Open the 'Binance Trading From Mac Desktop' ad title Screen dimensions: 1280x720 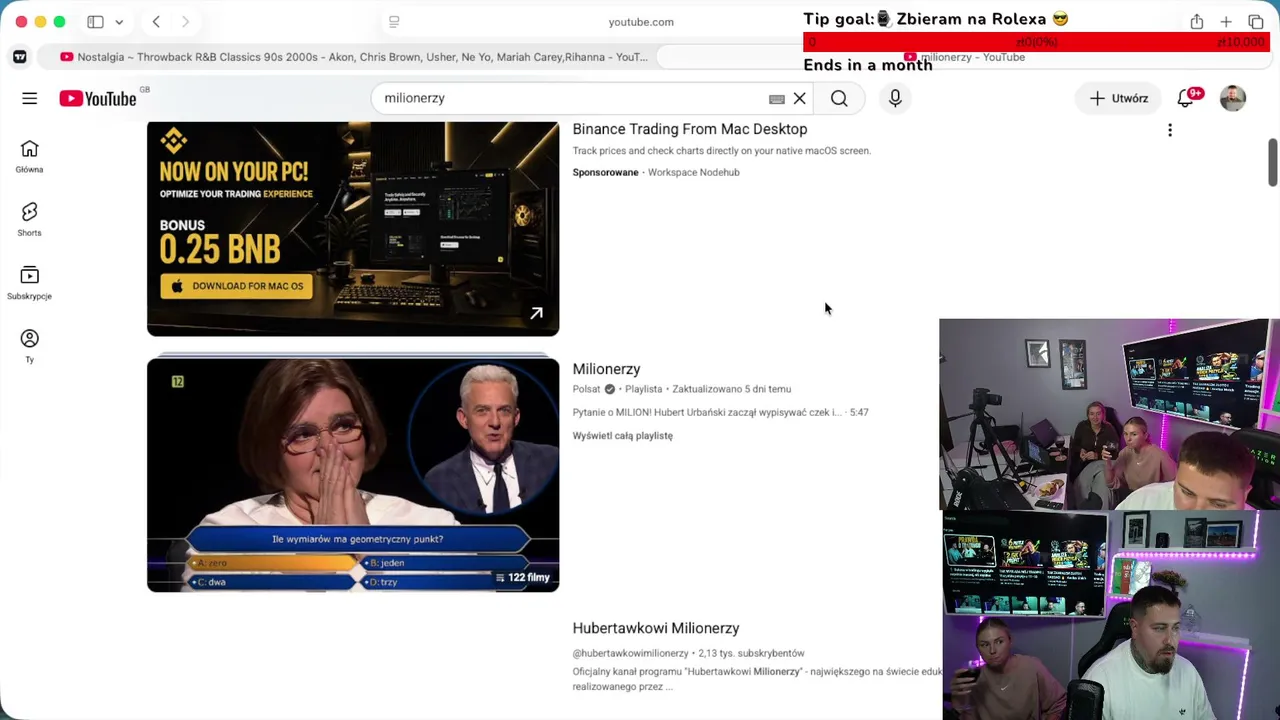[x=690, y=129]
